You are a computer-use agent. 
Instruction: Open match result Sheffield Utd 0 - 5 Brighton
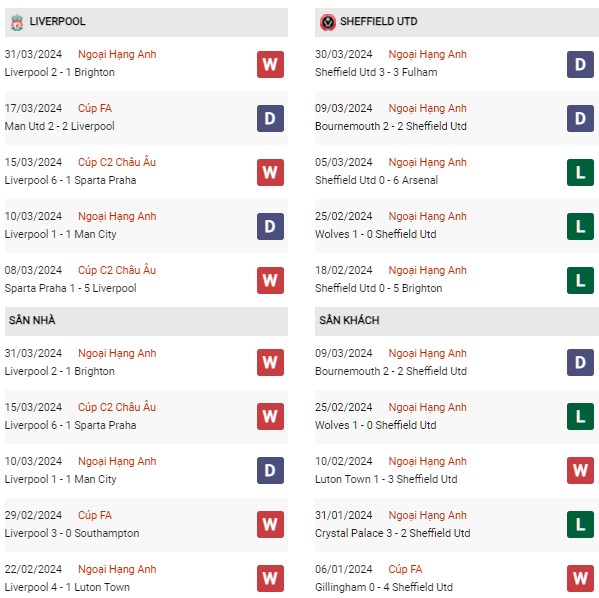379,288
